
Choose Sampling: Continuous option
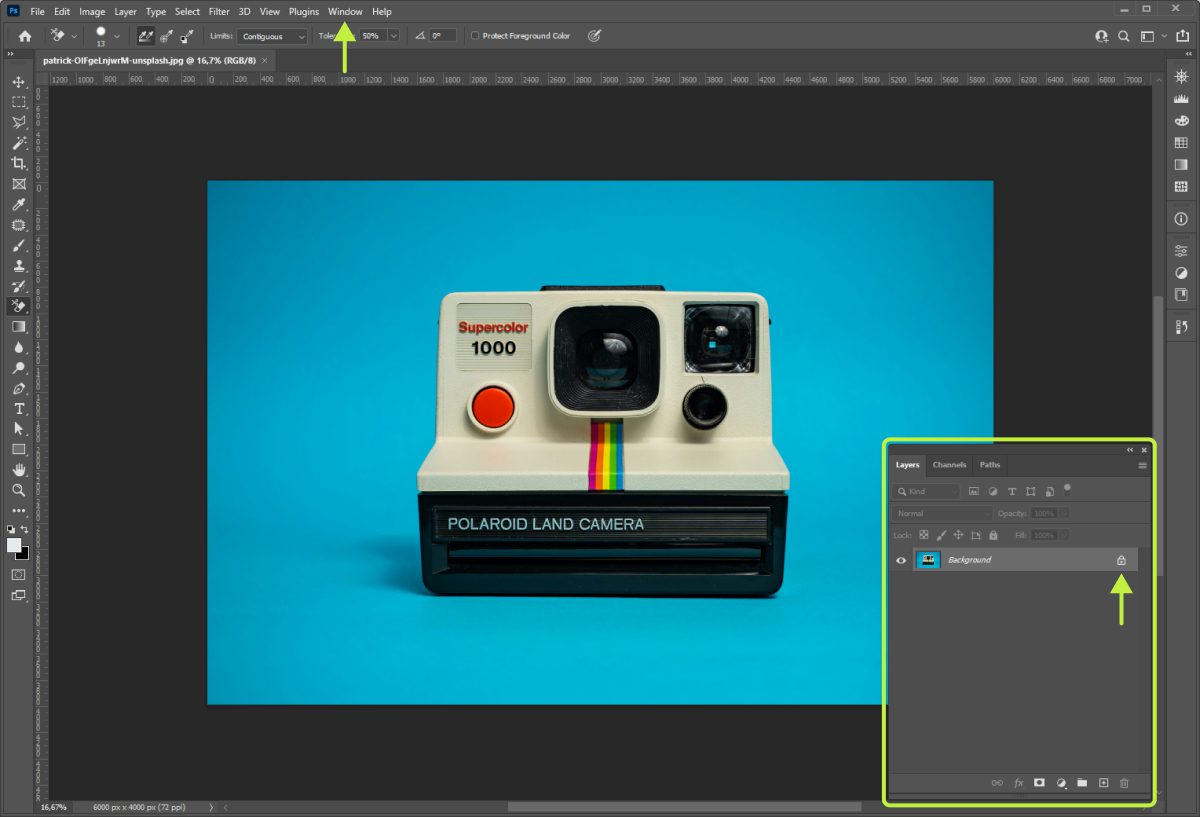point(145,36)
